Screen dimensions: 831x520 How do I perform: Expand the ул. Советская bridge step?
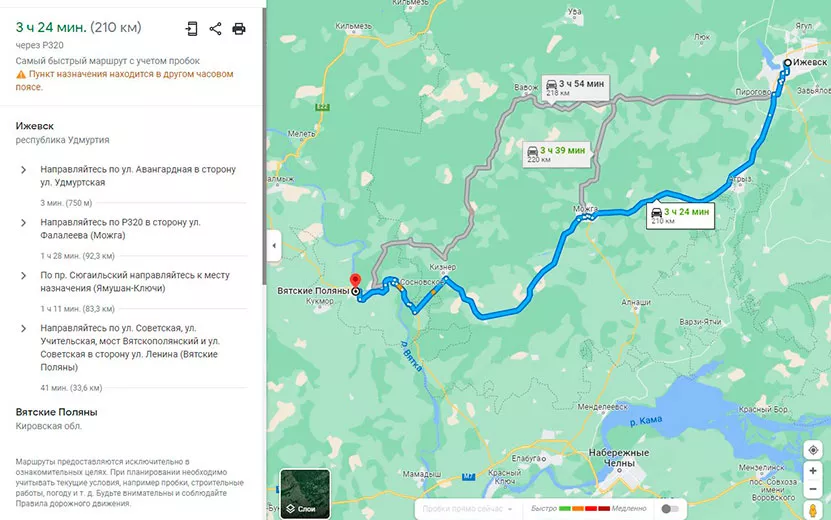(x=23, y=329)
